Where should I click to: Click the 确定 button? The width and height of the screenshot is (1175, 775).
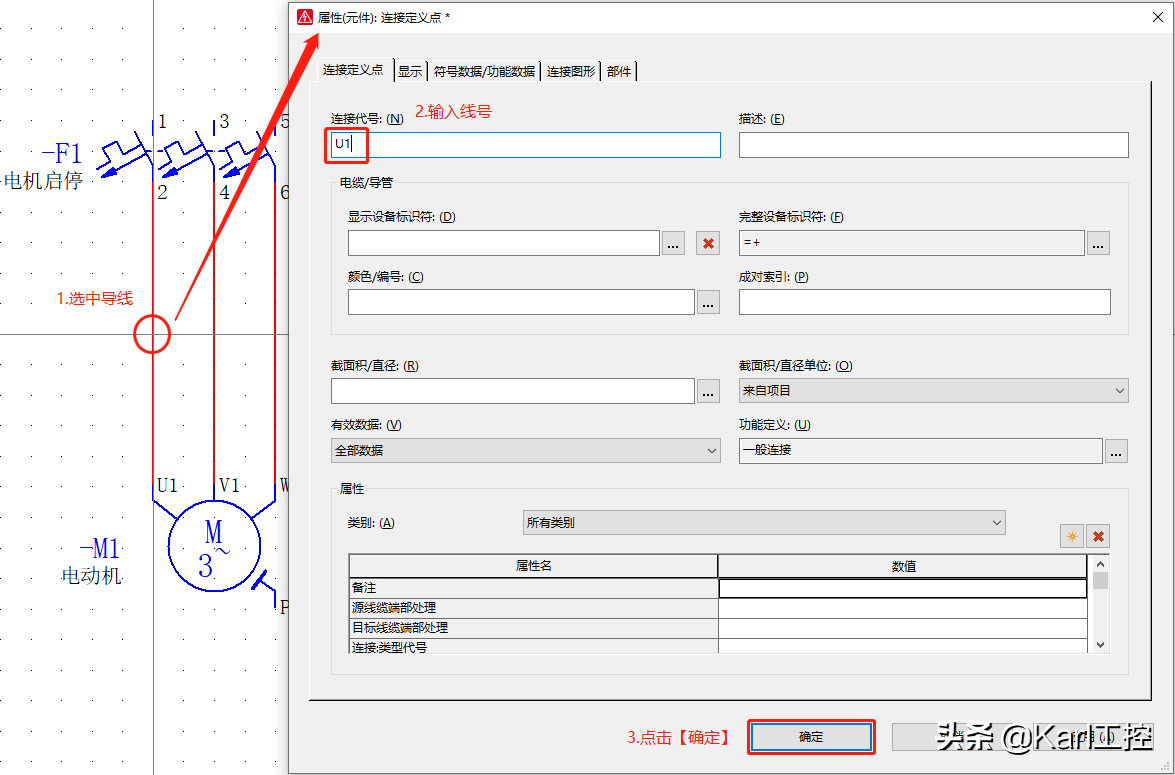[811, 737]
